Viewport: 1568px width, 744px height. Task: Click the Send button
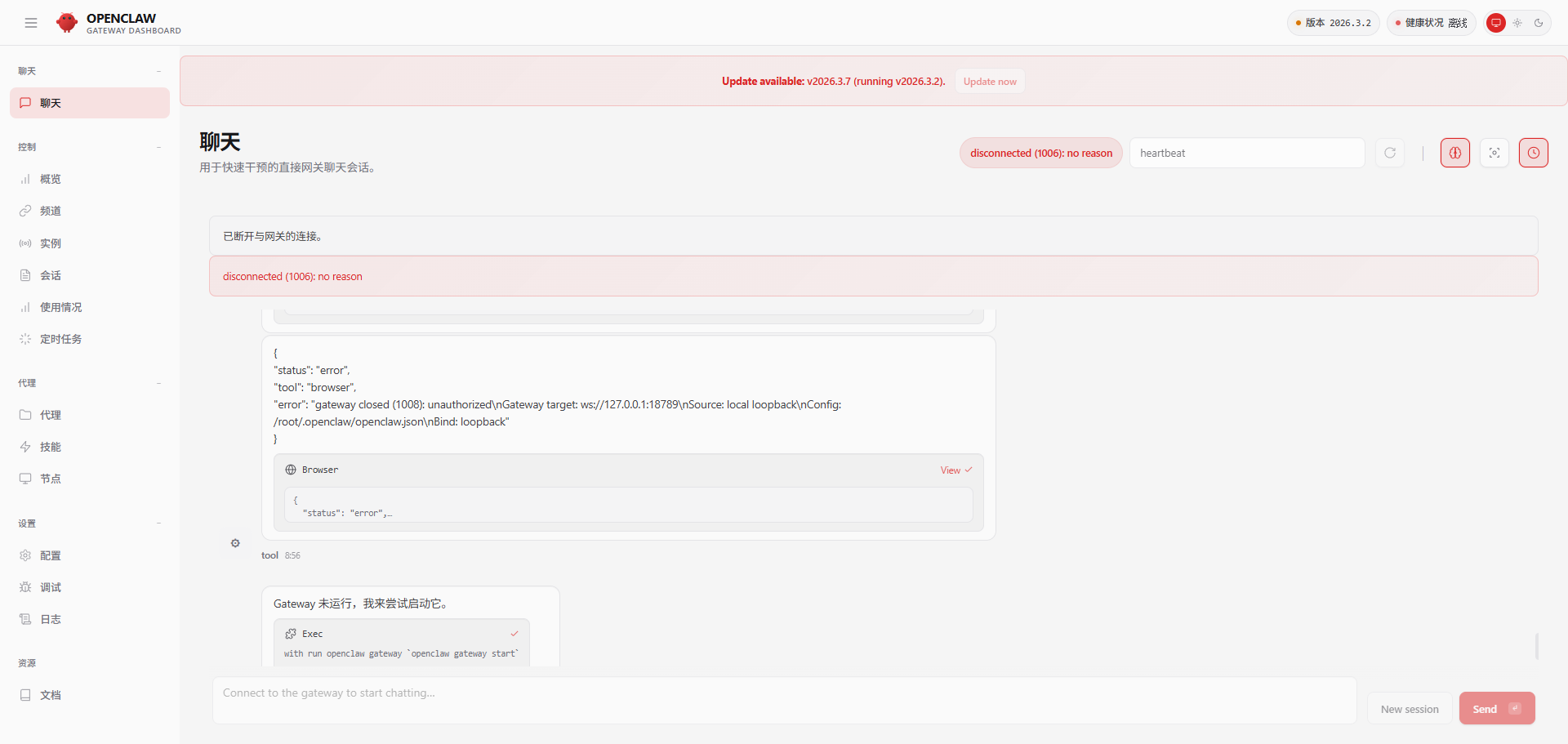tap(1497, 709)
